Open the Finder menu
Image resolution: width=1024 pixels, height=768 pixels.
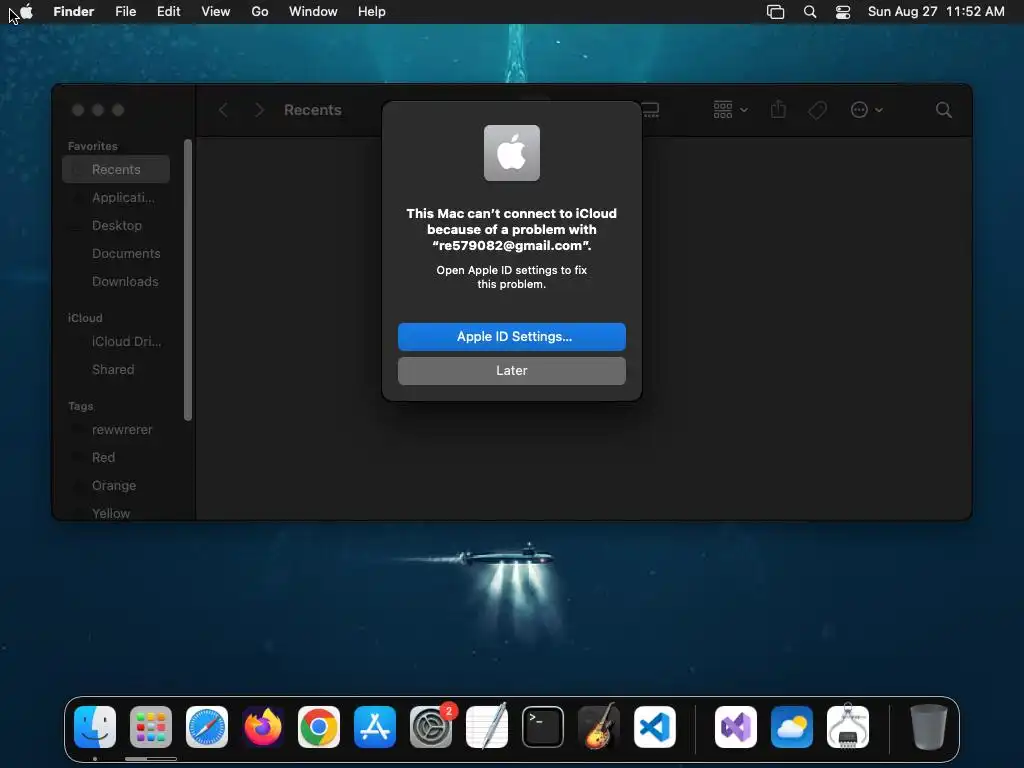(x=74, y=12)
